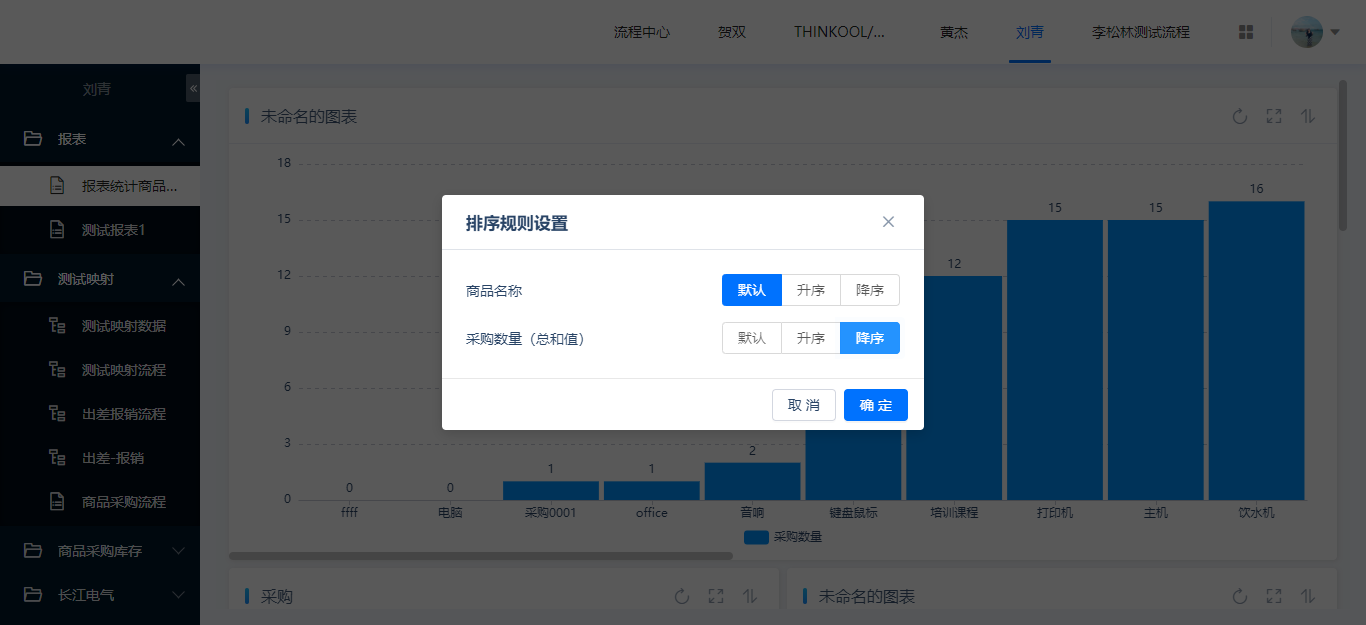Open sort settings of the 采购 chart
Image resolution: width=1366 pixels, height=625 pixels.
click(750, 596)
